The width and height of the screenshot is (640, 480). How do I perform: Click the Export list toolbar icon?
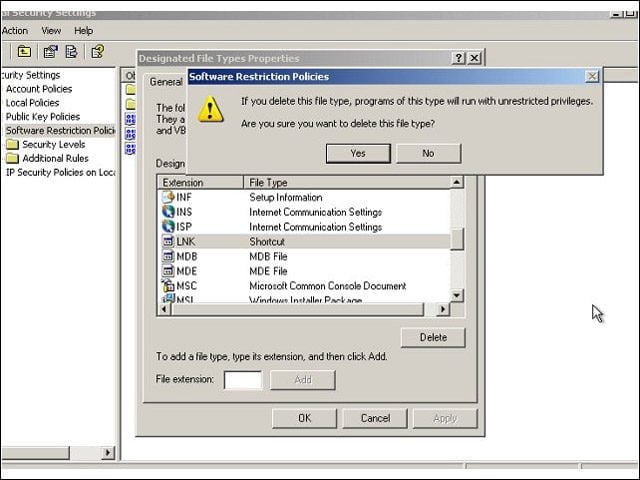tap(71, 52)
